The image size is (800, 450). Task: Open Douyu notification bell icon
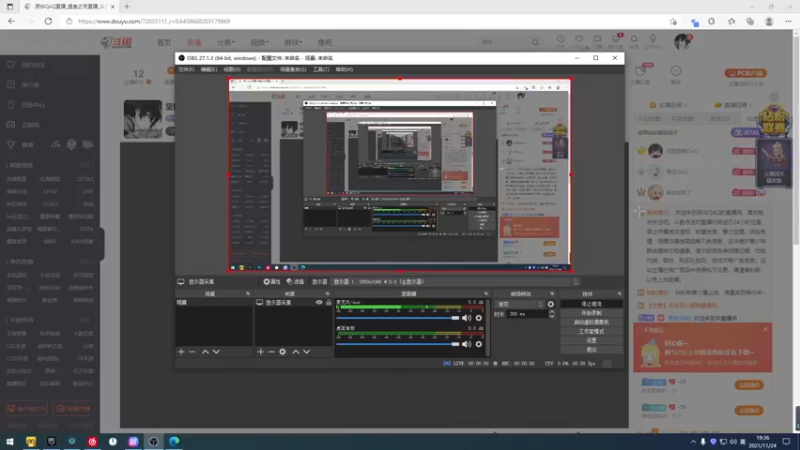click(x=634, y=39)
